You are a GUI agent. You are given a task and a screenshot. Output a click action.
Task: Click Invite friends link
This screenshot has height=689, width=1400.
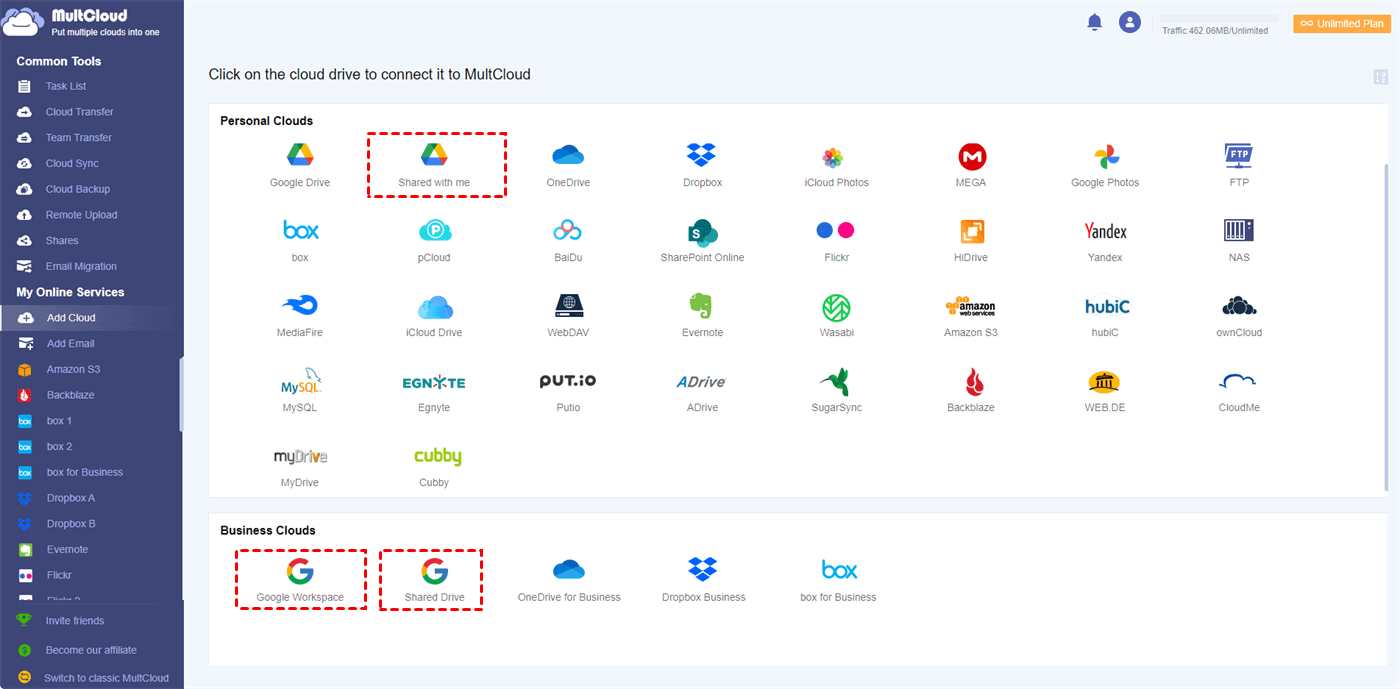[x=75, y=621]
